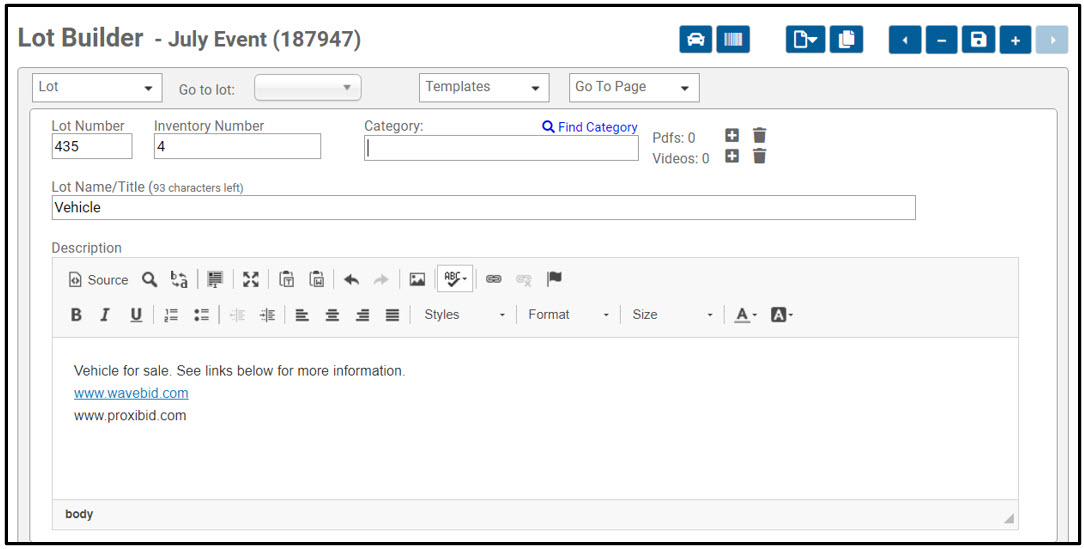
Task: Add new lot with plus button
Action: [x=1015, y=40]
